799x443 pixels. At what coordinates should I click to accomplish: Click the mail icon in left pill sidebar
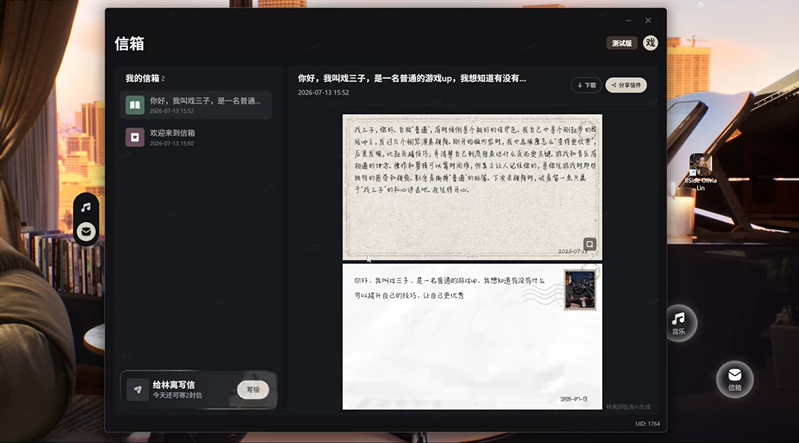pyautogui.click(x=86, y=232)
